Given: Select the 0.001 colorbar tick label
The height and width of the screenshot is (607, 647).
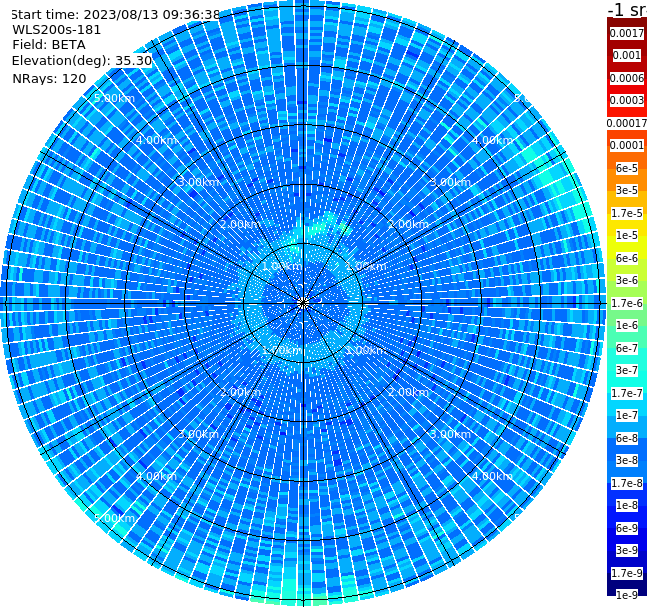Looking at the screenshot, I should [x=626, y=55].
